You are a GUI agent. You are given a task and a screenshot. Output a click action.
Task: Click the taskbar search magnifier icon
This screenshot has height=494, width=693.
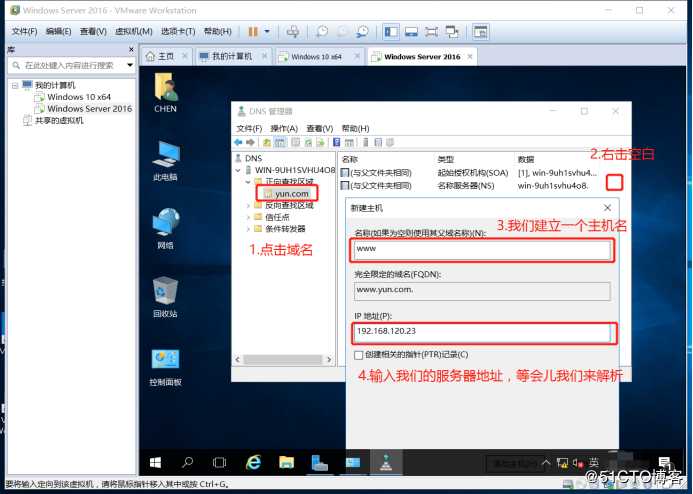coord(187,463)
